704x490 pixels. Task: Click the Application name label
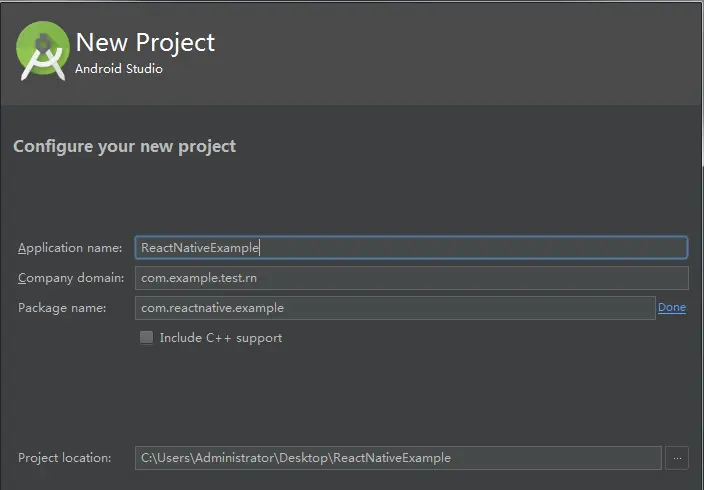coord(70,248)
